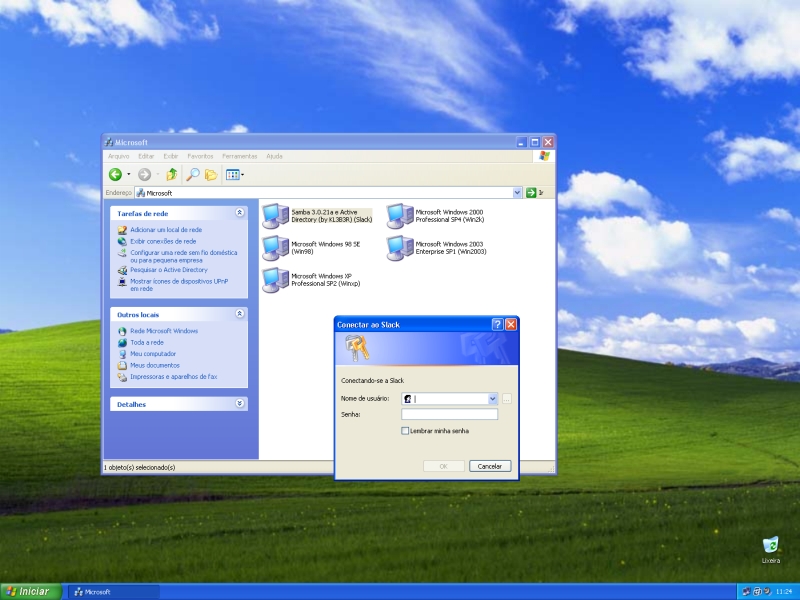Open Rede Microsoft Windows link
800x600 pixels.
point(164,331)
